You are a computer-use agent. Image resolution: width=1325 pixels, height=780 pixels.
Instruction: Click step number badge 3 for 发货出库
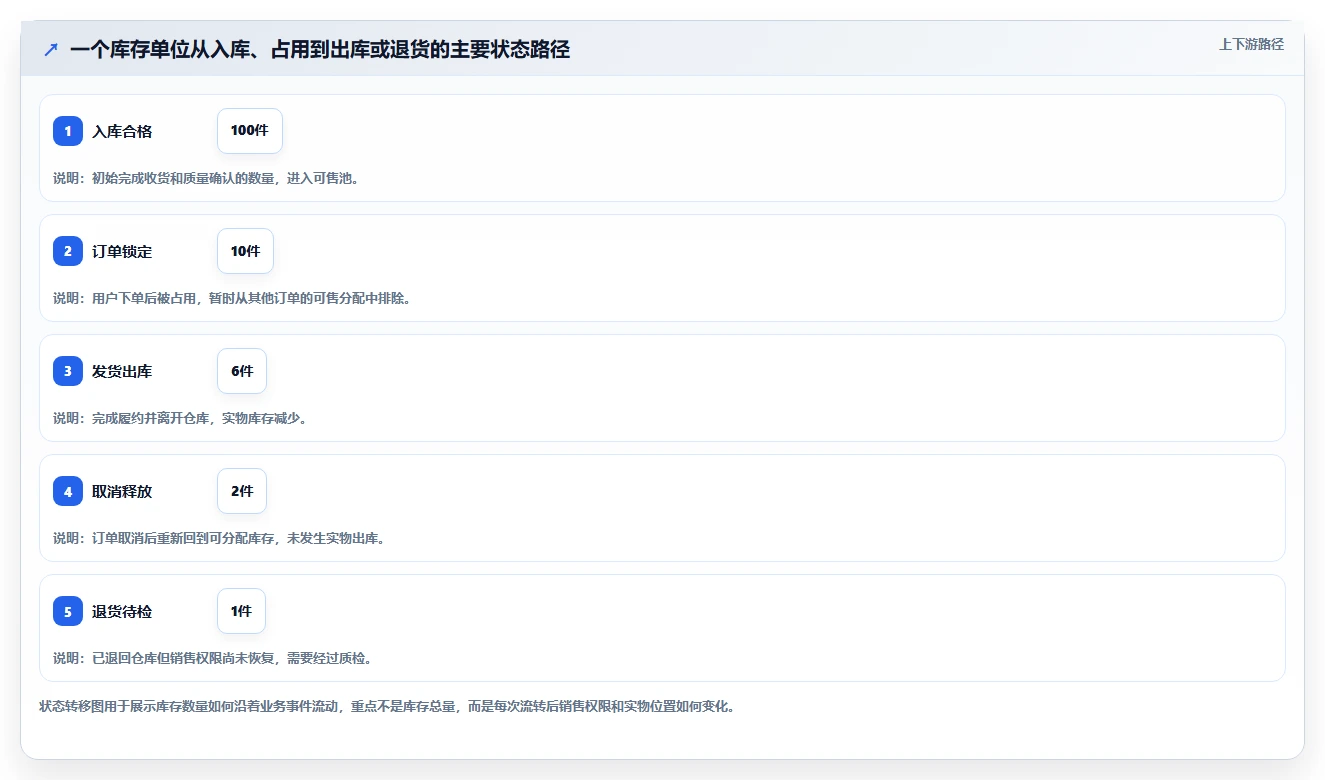point(68,371)
